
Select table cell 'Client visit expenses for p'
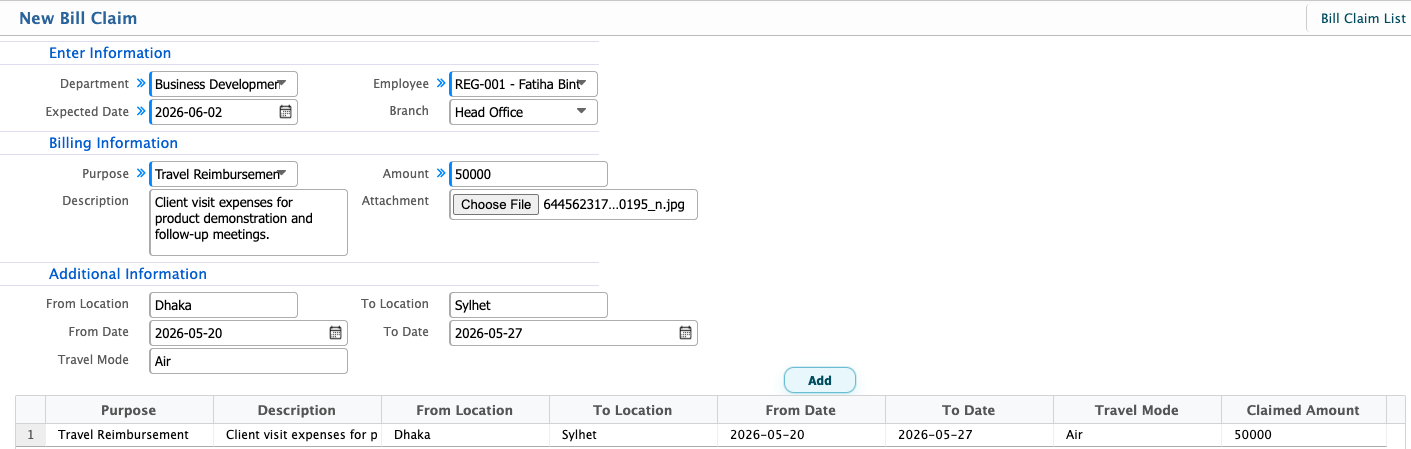[297, 435]
